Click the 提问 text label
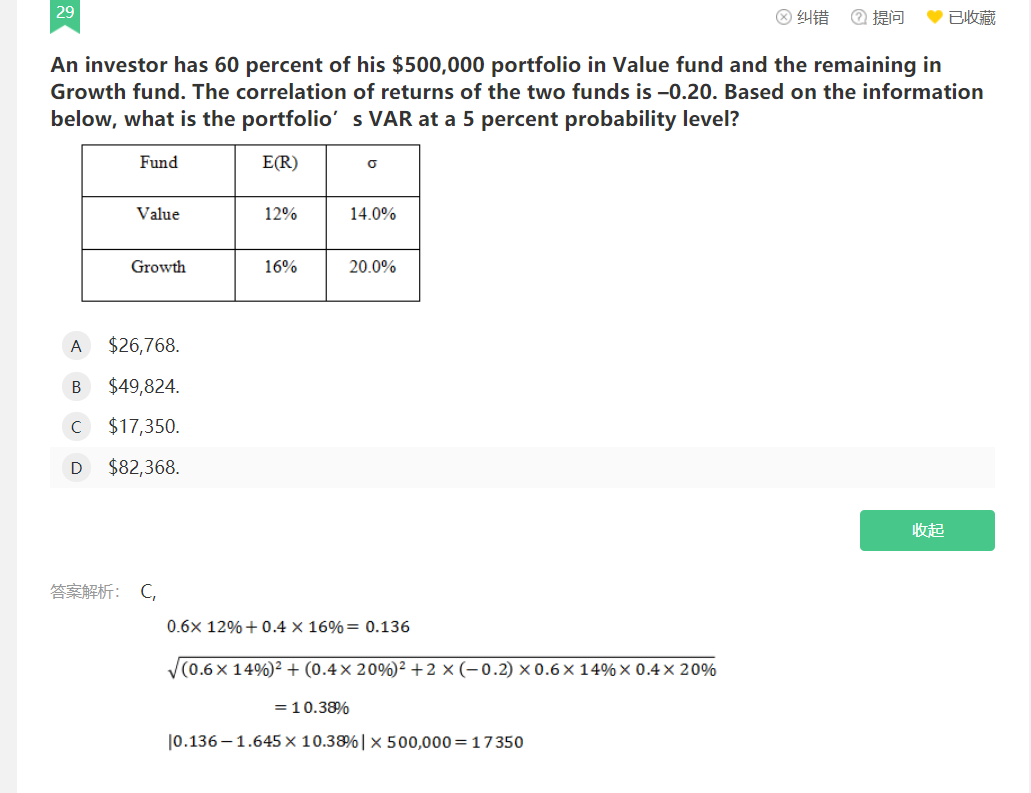The height and width of the screenshot is (793, 1031). click(888, 17)
